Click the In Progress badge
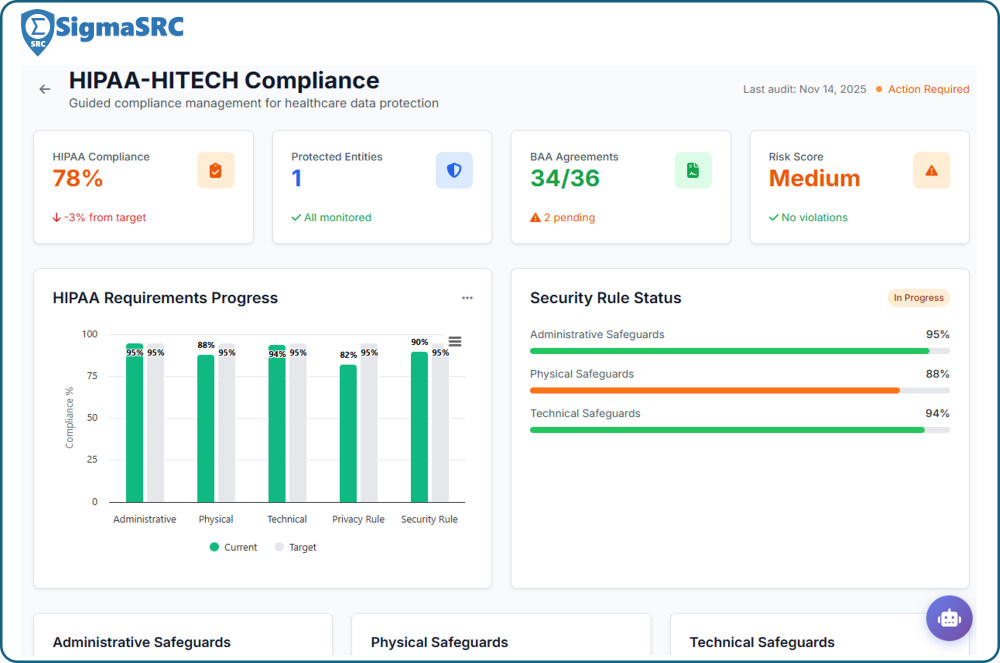 point(918,298)
